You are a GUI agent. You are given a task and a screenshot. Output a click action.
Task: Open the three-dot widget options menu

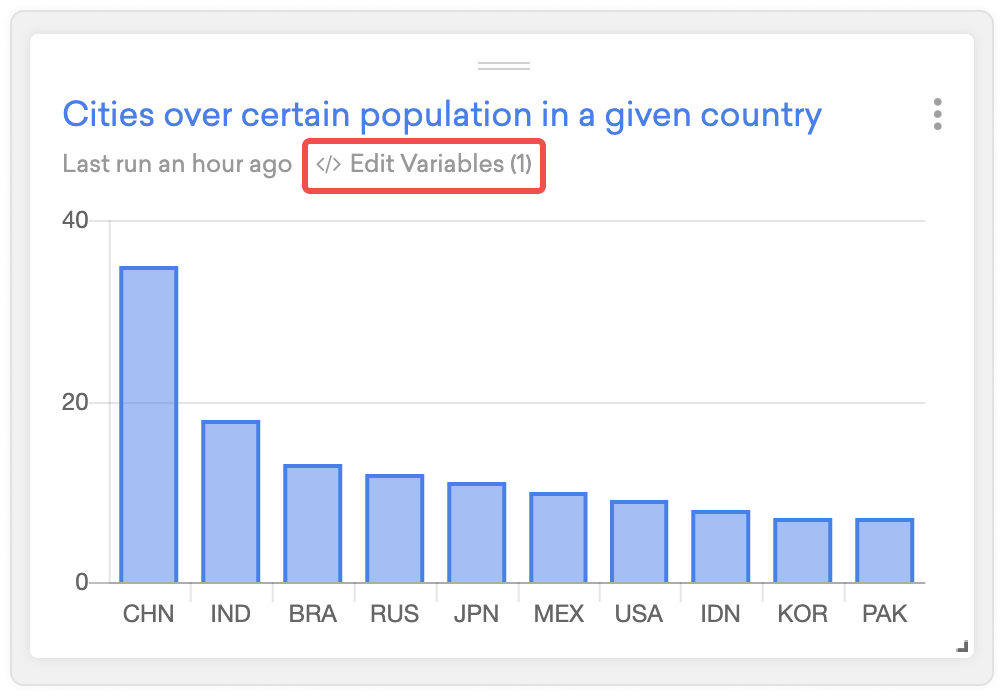[937, 115]
